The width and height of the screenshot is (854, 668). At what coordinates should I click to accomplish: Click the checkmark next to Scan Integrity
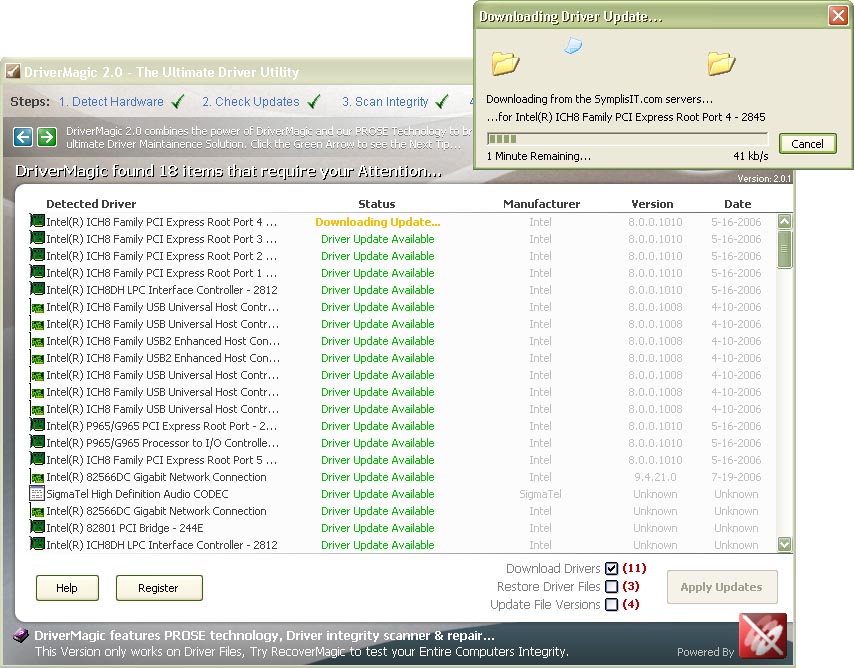[x=442, y=101]
